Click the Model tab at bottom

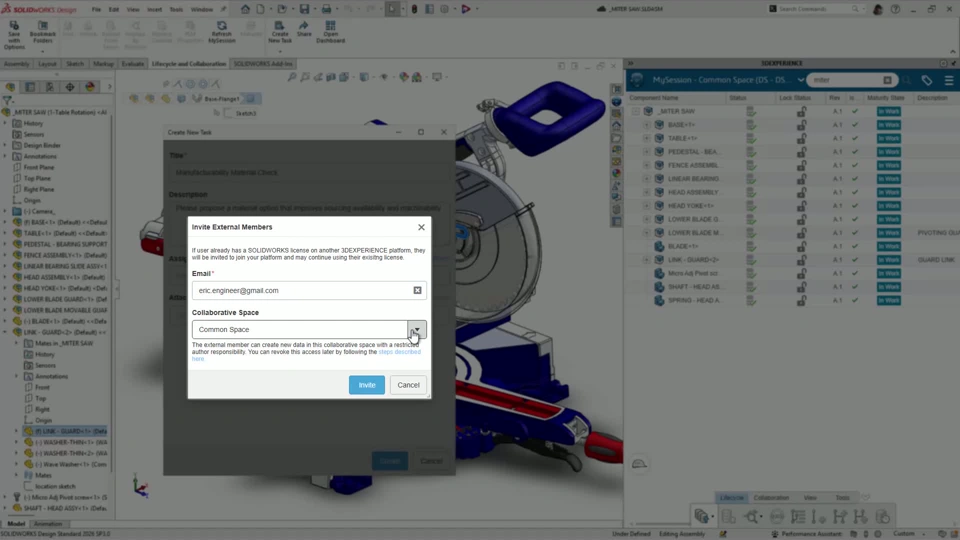click(x=16, y=524)
